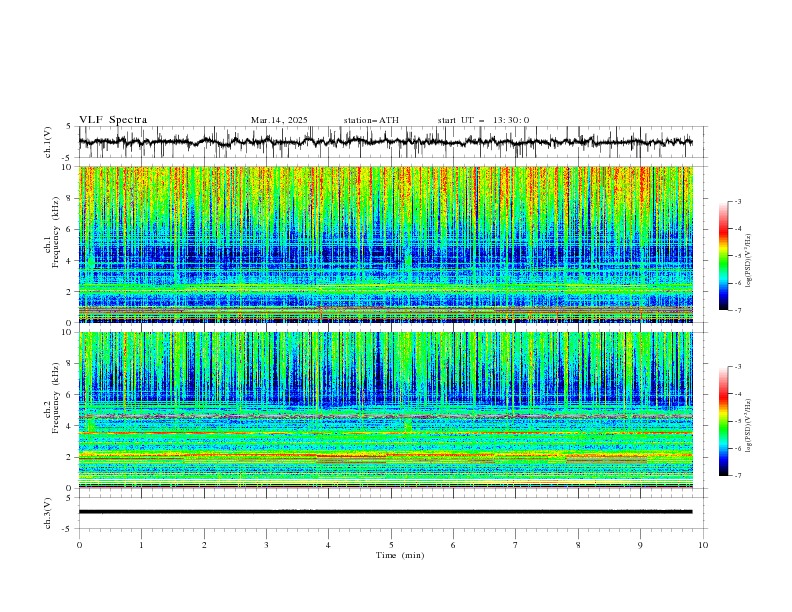Click the ch.1 spectrogram color scale bar
792x612 pixels.
[723, 256]
